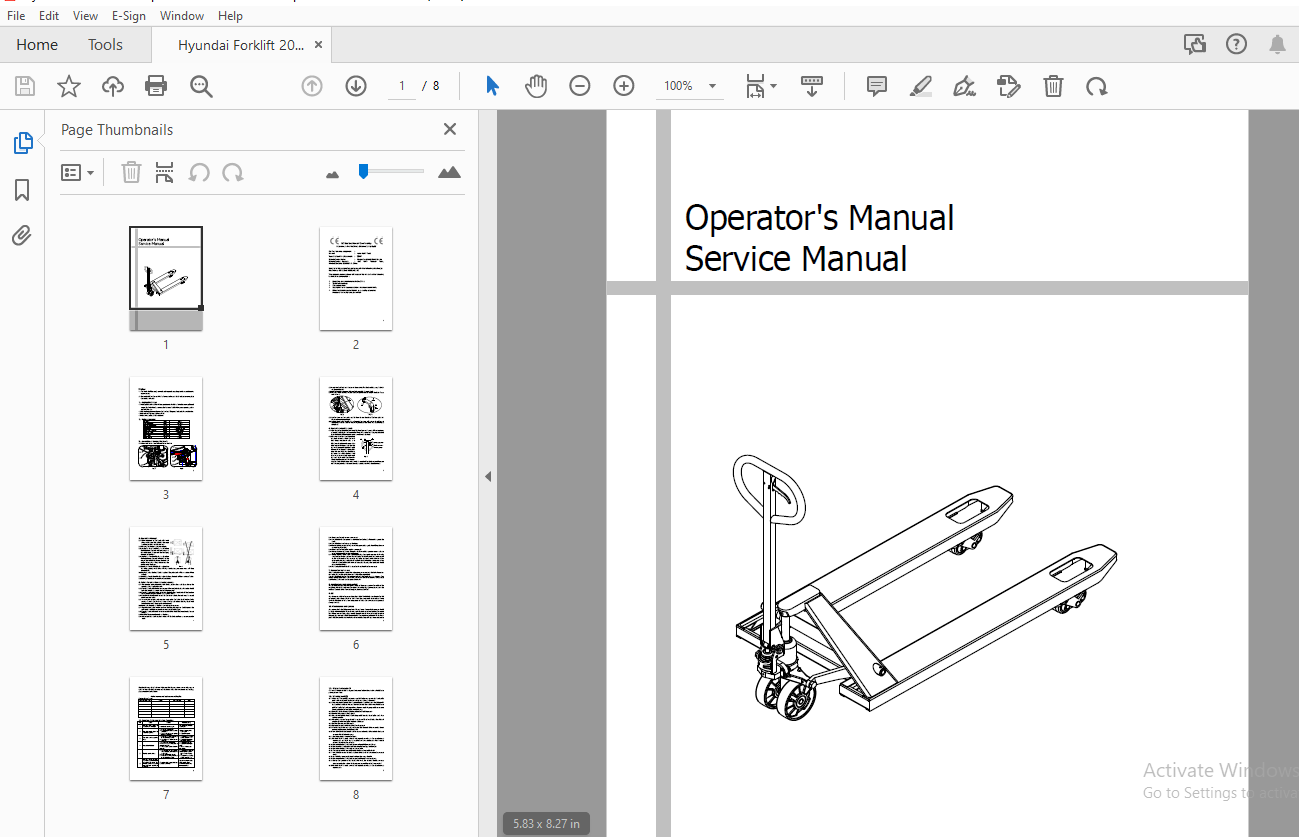Screen dimensions: 1299x837
Task: Click the insert pages icon in thumbnails panel
Action: [165, 173]
